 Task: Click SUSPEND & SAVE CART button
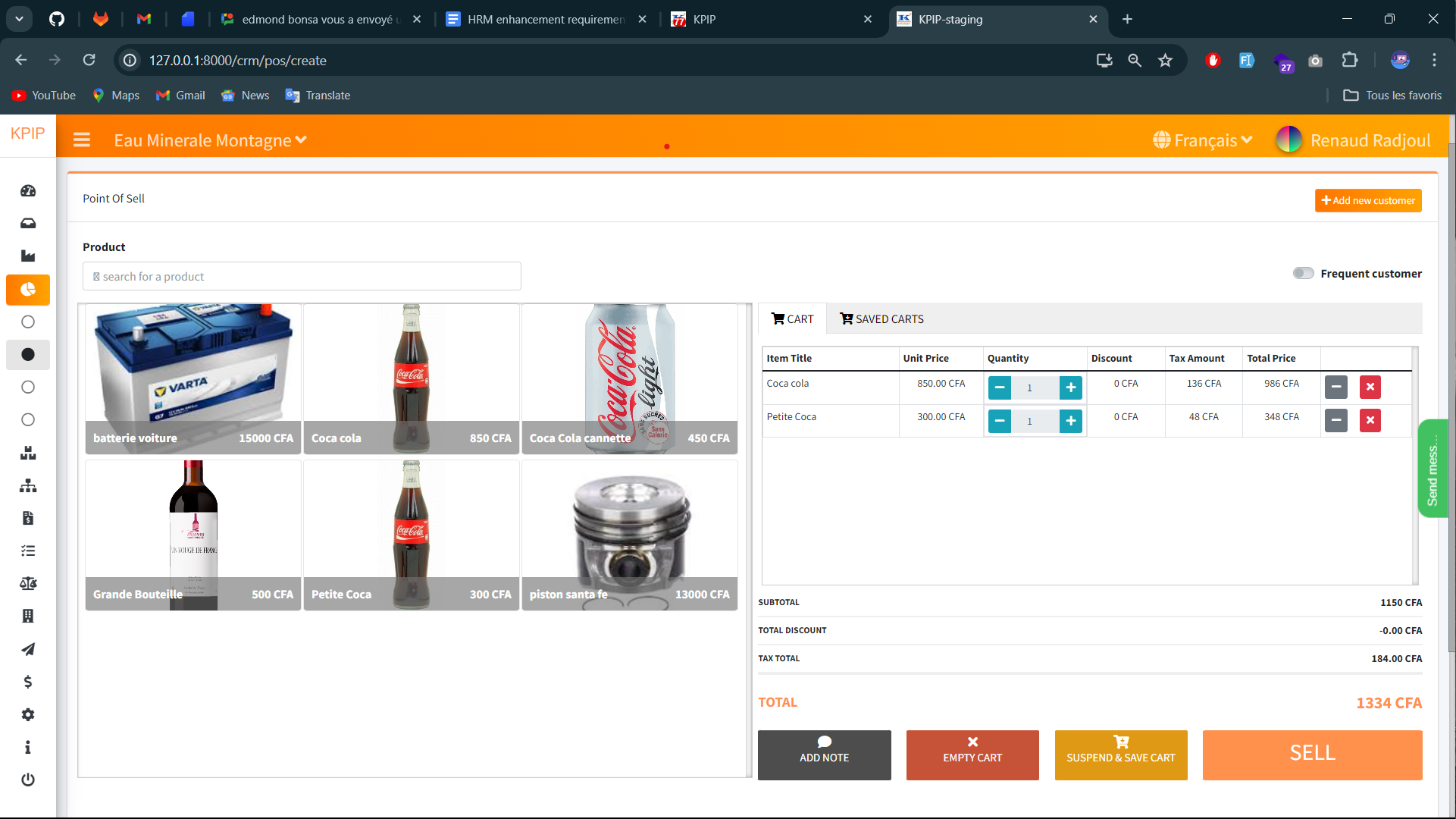pos(1121,755)
